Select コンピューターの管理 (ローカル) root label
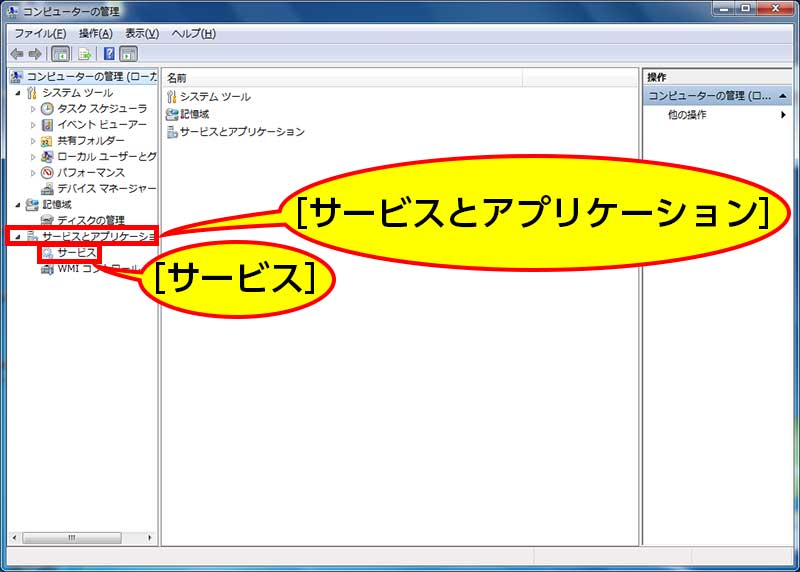800x572 pixels. (91, 77)
